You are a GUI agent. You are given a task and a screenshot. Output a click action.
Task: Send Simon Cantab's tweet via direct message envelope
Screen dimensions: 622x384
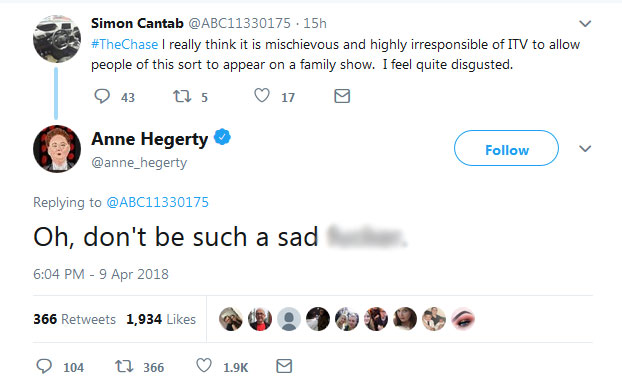(342, 96)
